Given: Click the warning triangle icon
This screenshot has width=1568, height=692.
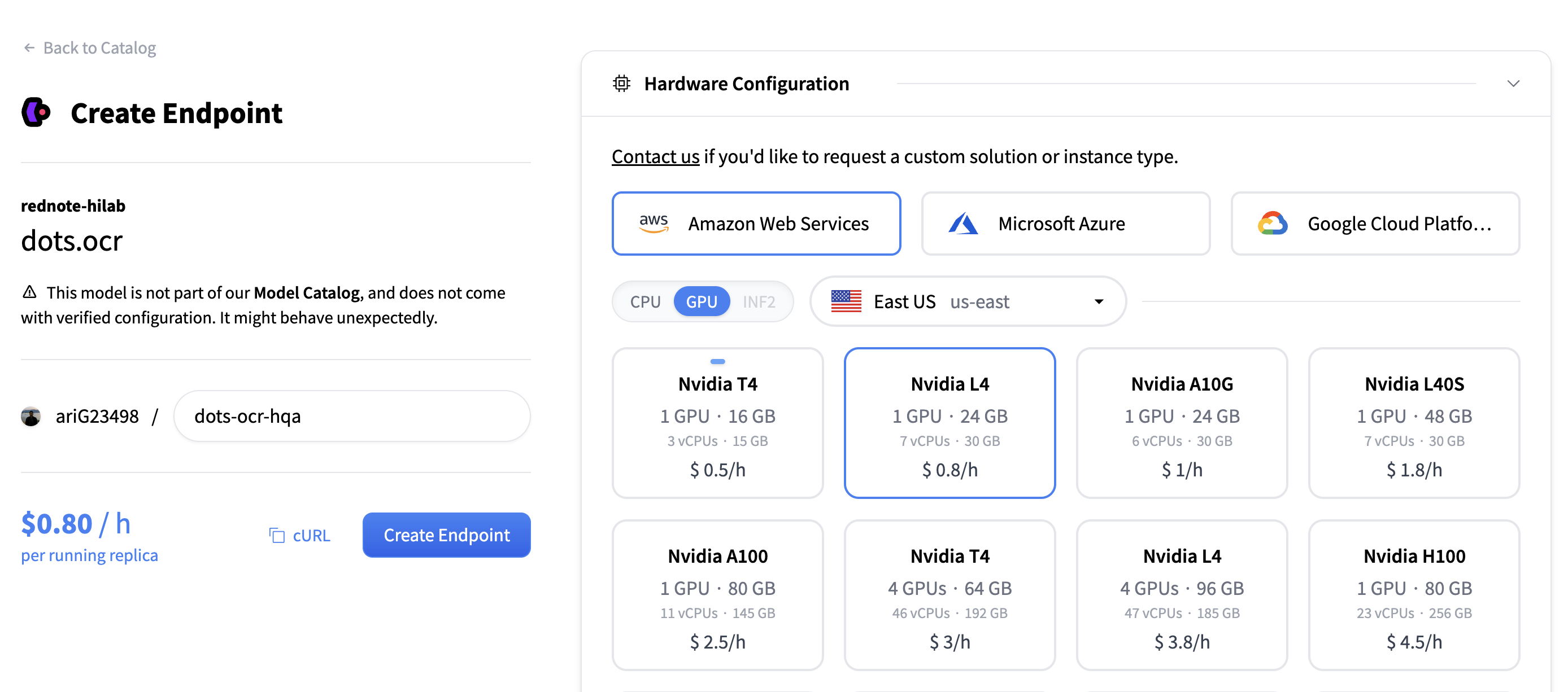Looking at the screenshot, I should (29, 292).
